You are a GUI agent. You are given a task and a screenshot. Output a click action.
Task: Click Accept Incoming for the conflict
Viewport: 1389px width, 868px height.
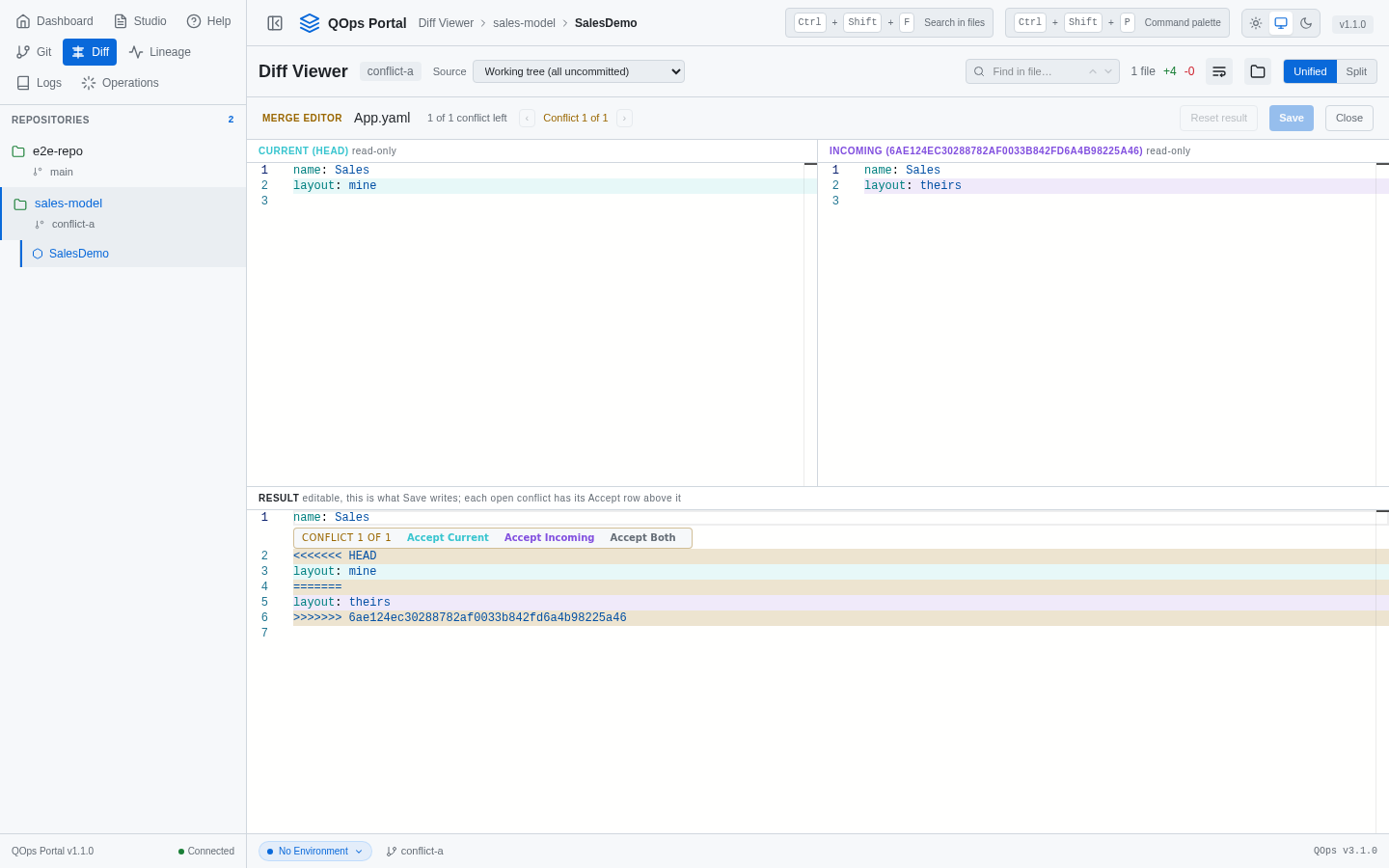point(549,538)
